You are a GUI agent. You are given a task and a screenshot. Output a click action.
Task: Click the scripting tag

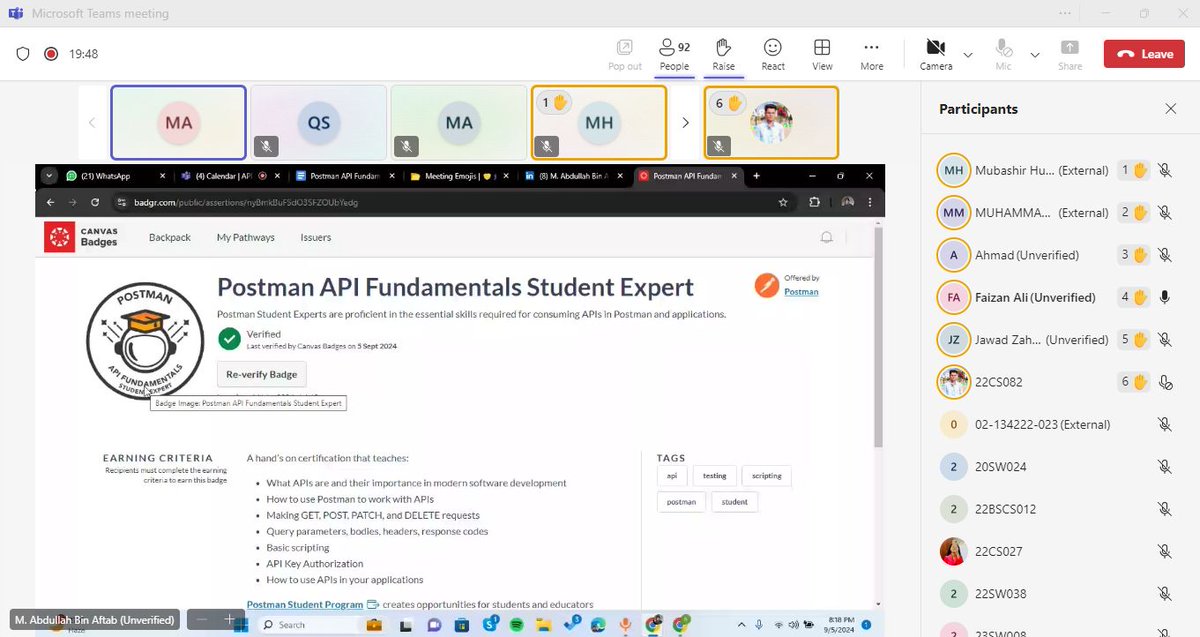[767, 476]
